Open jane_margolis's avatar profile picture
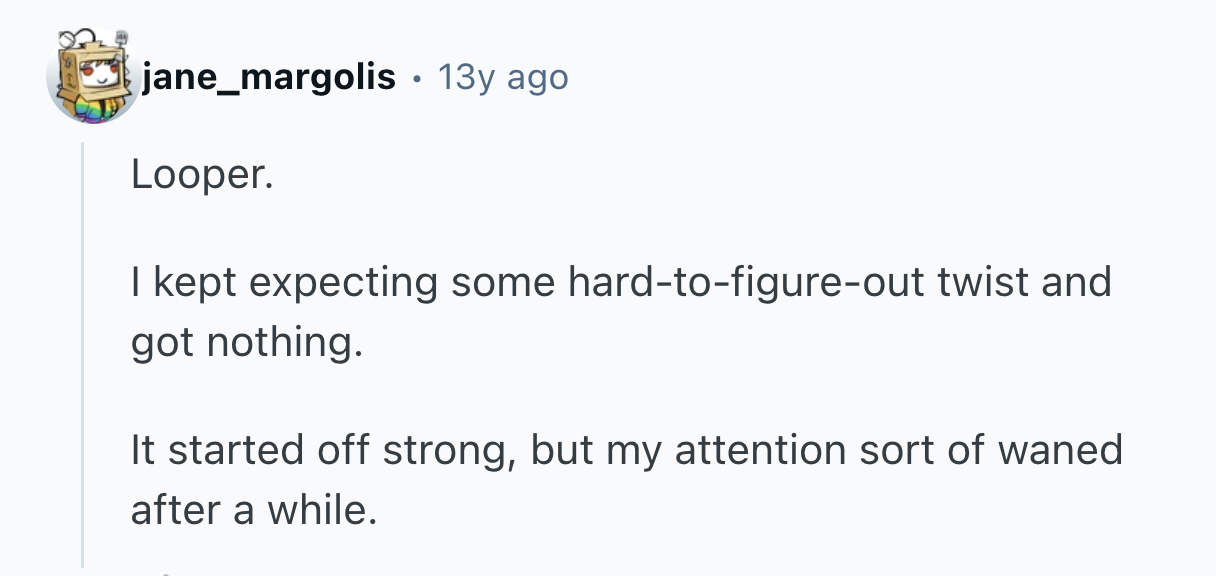 click(x=93, y=78)
